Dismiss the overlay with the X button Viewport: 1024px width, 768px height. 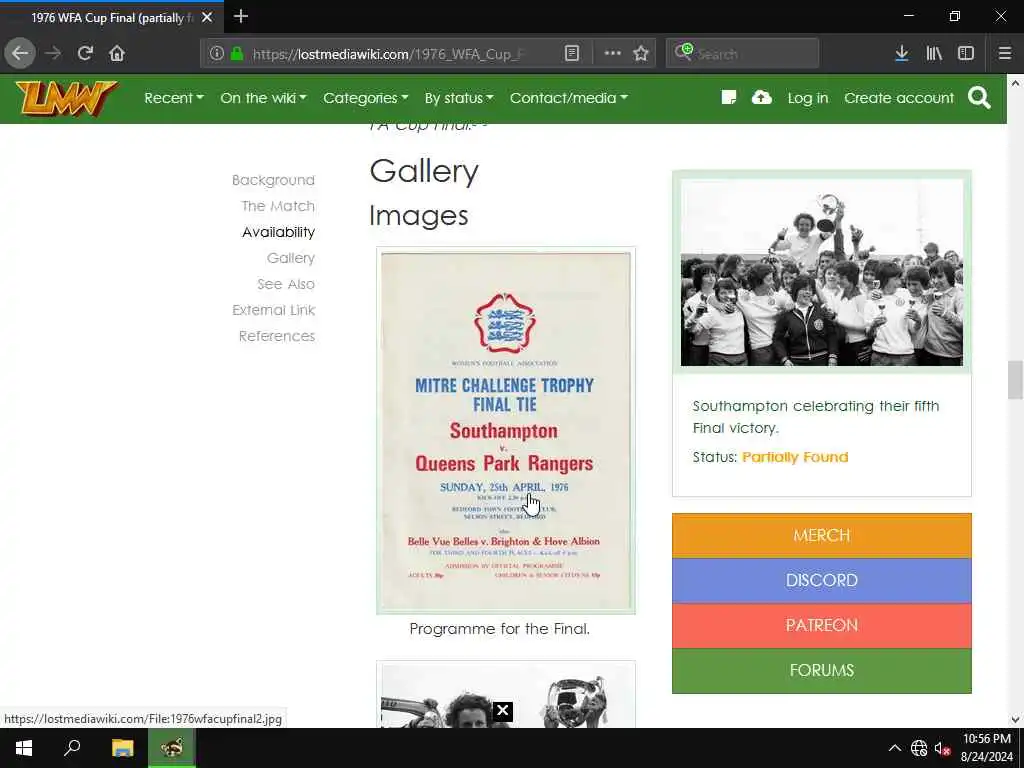502,711
